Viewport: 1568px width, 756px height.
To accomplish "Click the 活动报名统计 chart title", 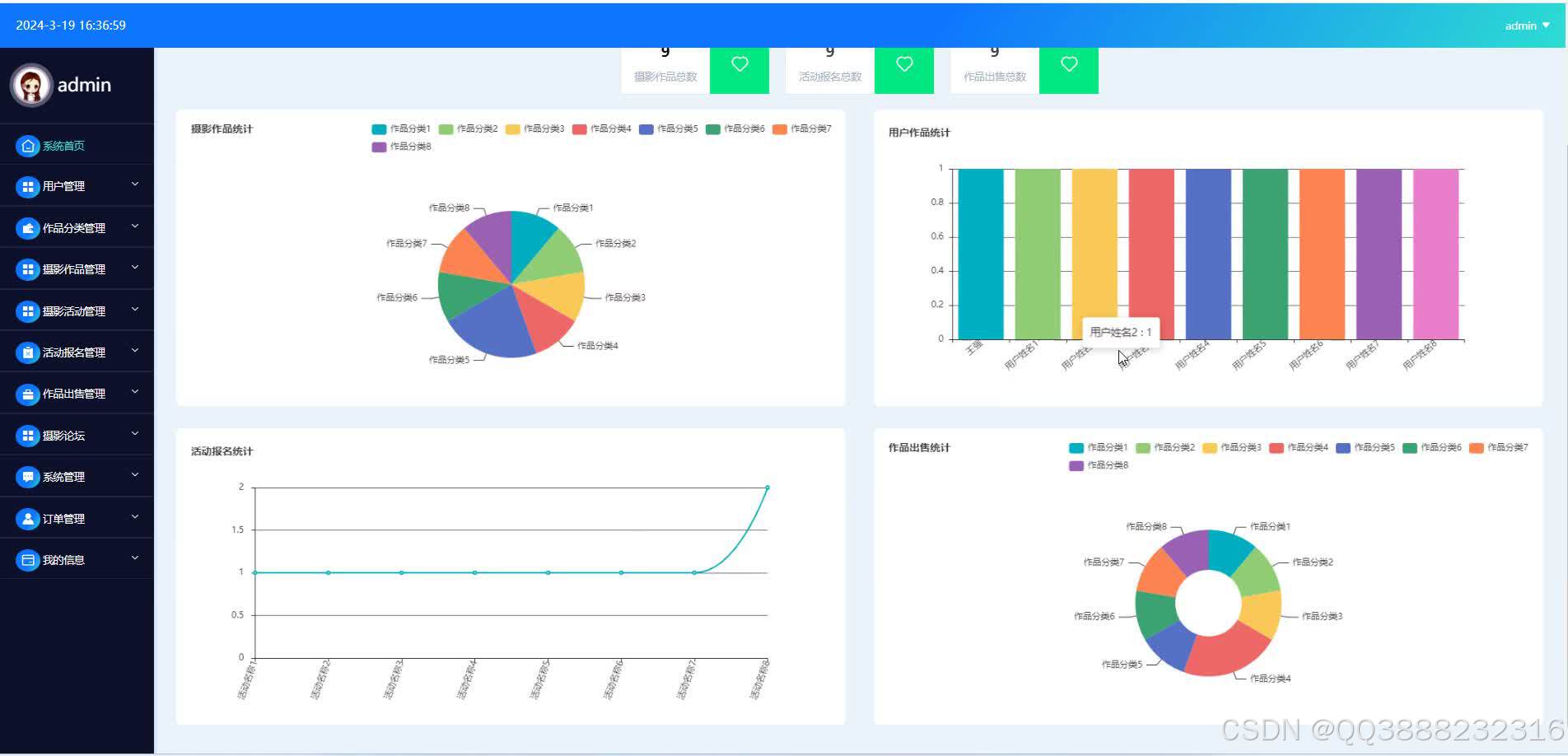I will pos(222,451).
